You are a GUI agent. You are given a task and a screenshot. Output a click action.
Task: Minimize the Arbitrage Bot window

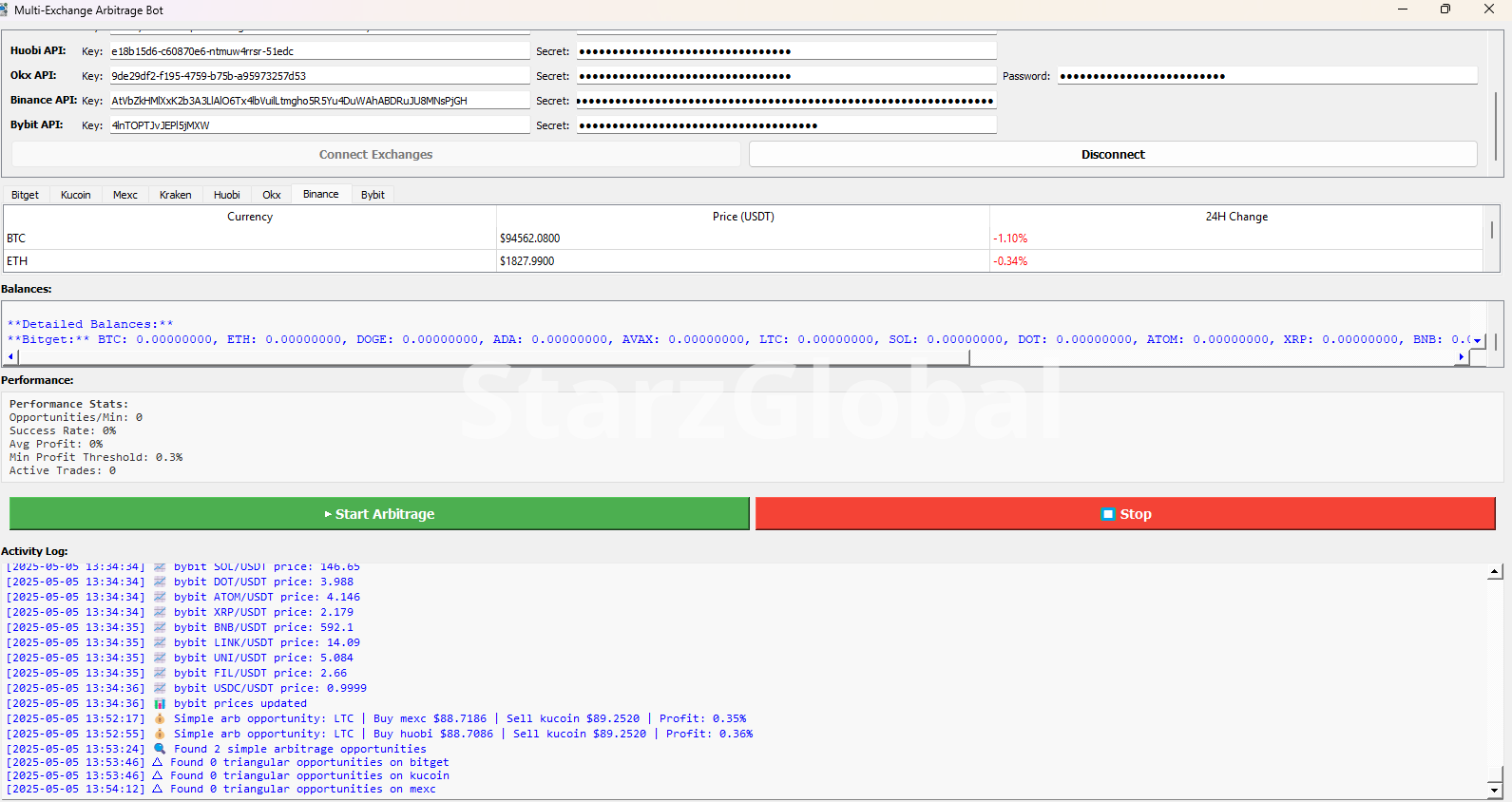tap(1402, 10)
